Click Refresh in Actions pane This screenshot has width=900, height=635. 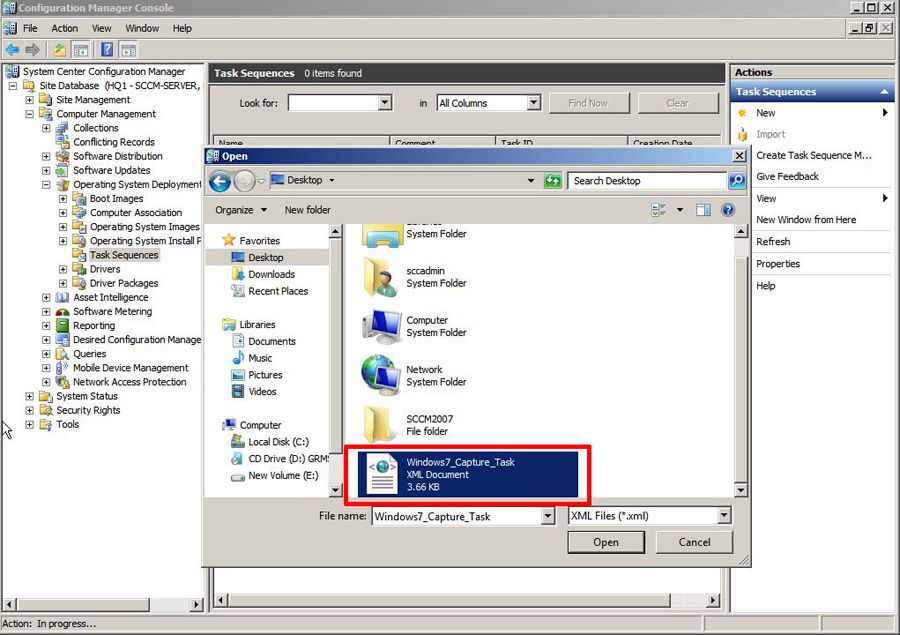773,242
